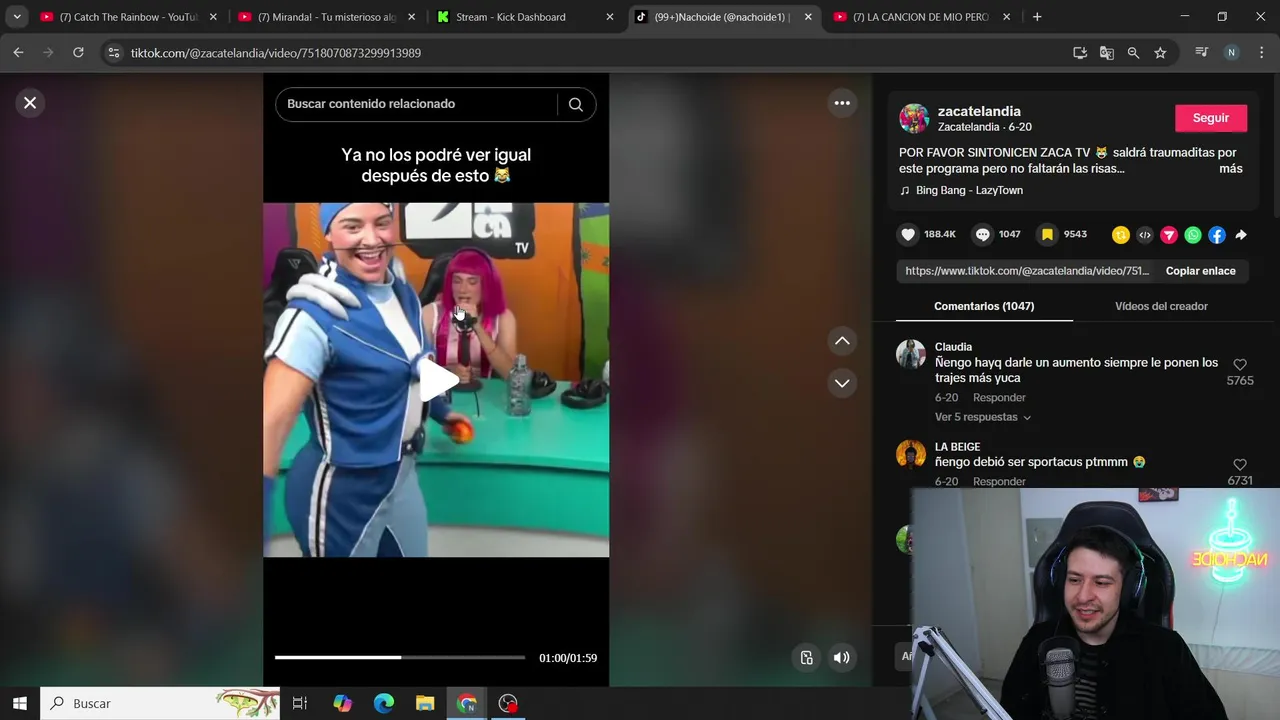Image resolution: width=1280 pixels, height=720 pixels.
Task: Click the embed code icon
Action: (1145, 235)
